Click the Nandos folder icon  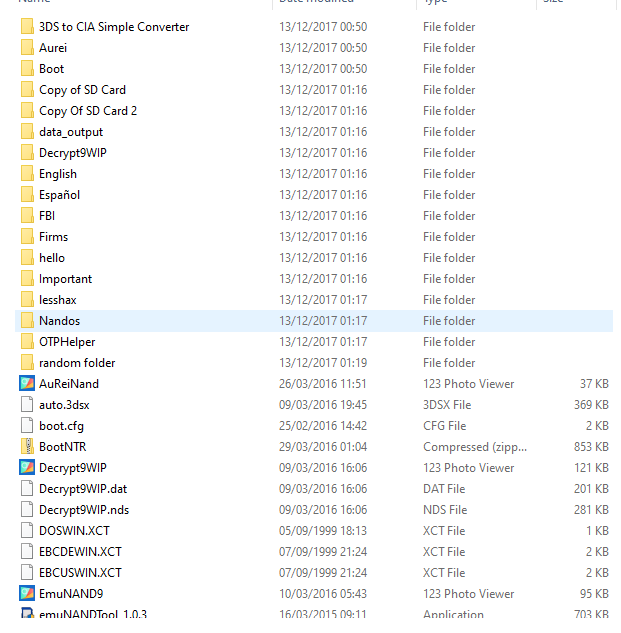(27, 321)
